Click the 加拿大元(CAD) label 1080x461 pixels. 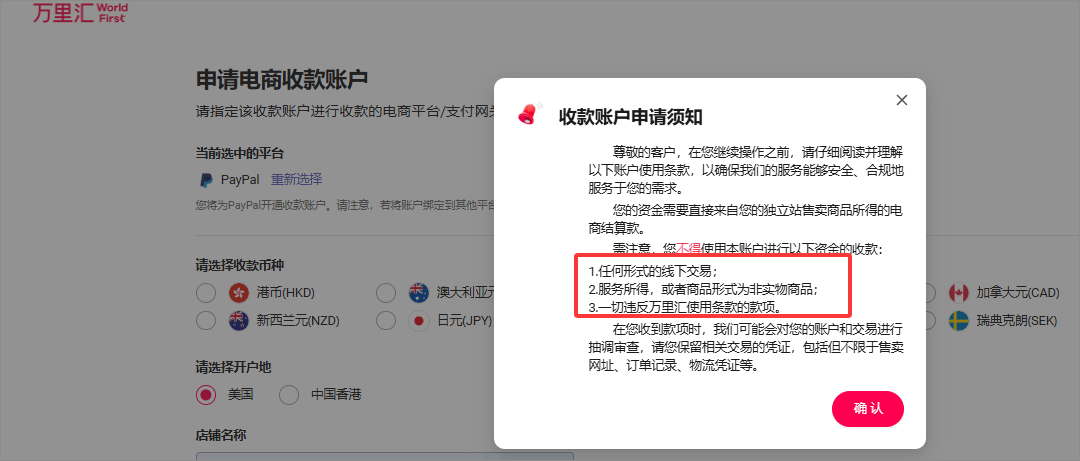coord(1017,293)
